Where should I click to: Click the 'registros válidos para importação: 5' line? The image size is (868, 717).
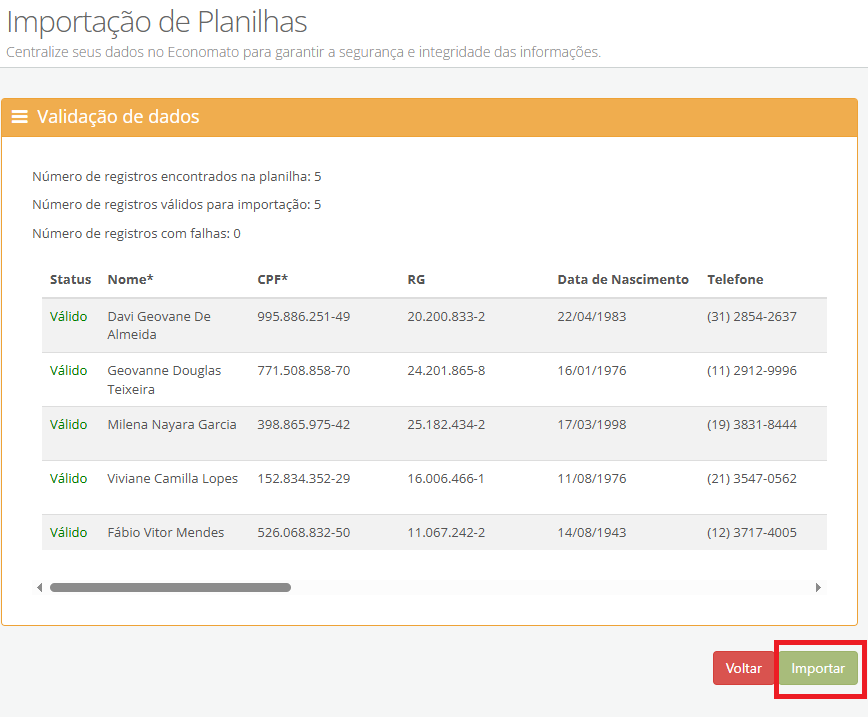tap(177, 205)
